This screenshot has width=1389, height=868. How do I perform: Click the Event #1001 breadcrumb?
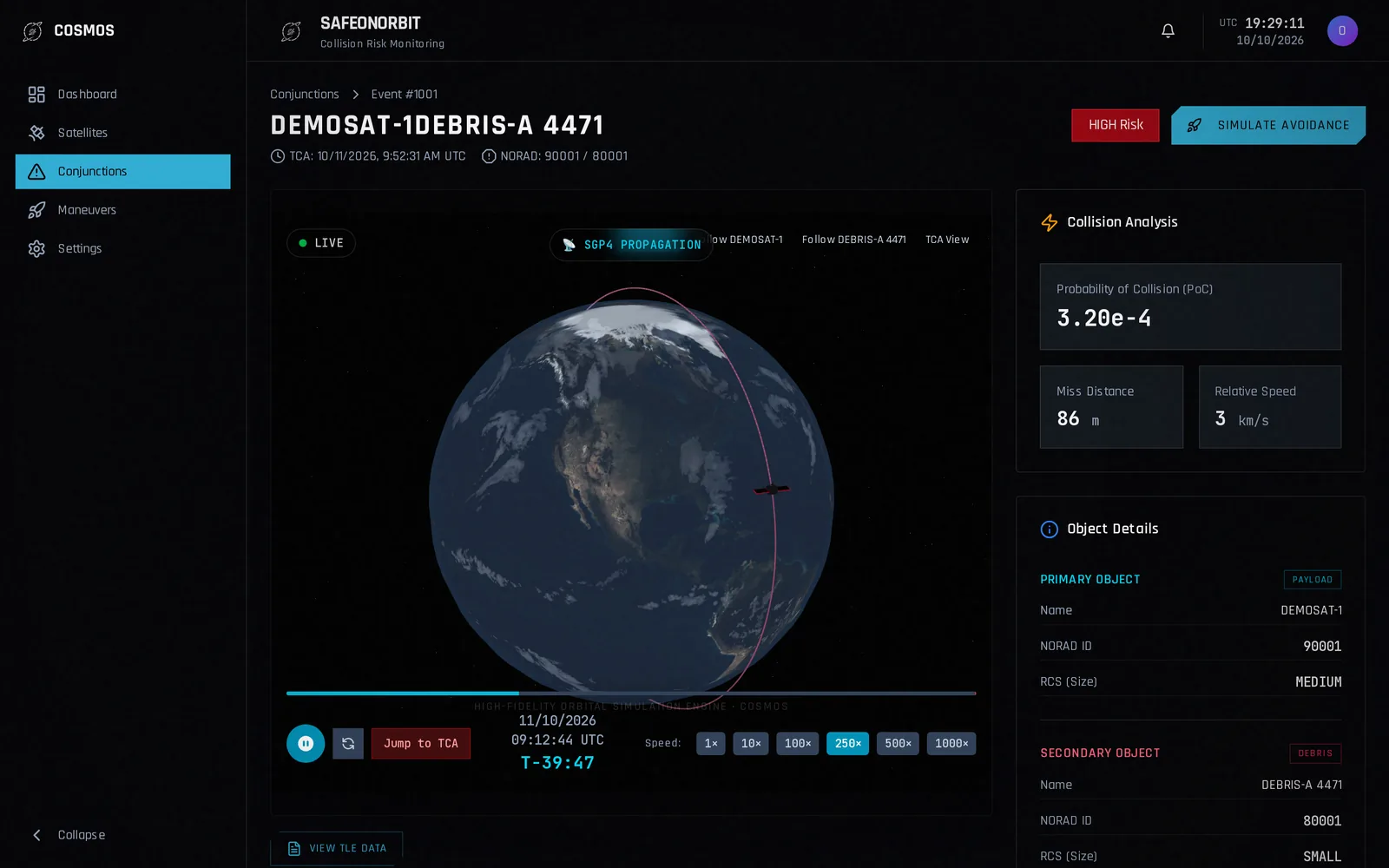tap(405, 94)
